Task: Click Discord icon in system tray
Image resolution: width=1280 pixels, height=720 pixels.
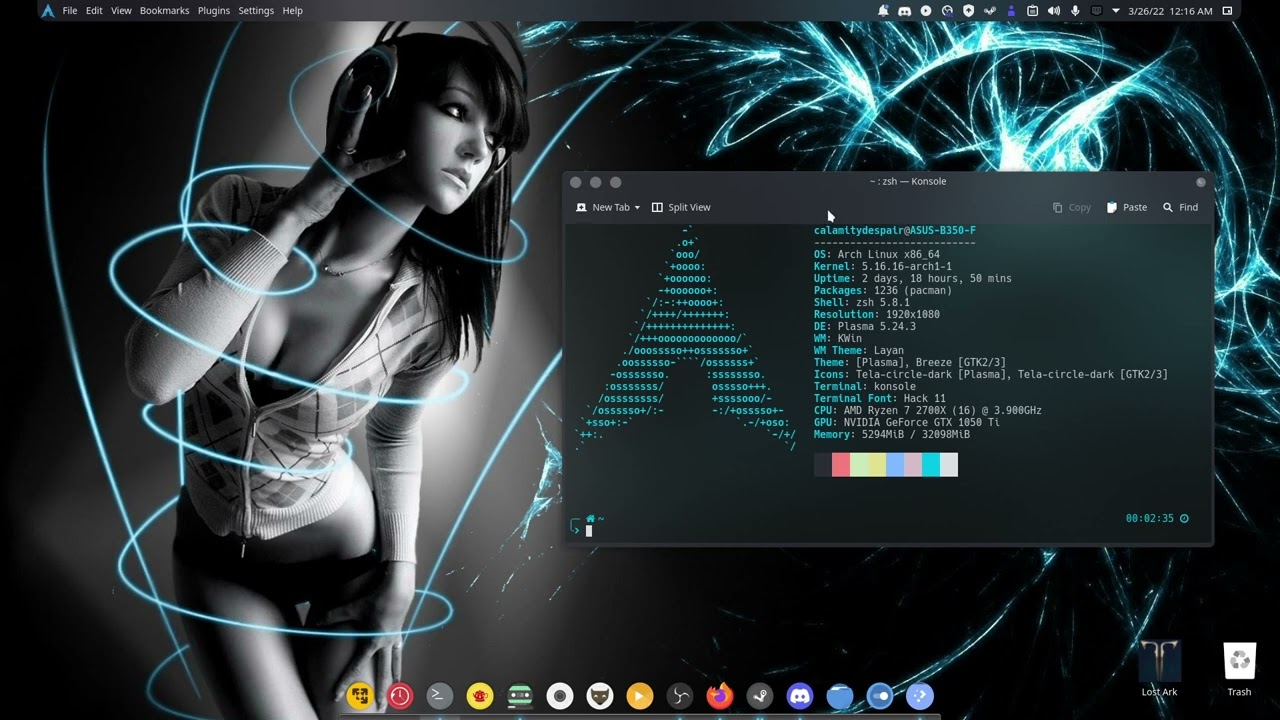Action: (x=905, y=11)
